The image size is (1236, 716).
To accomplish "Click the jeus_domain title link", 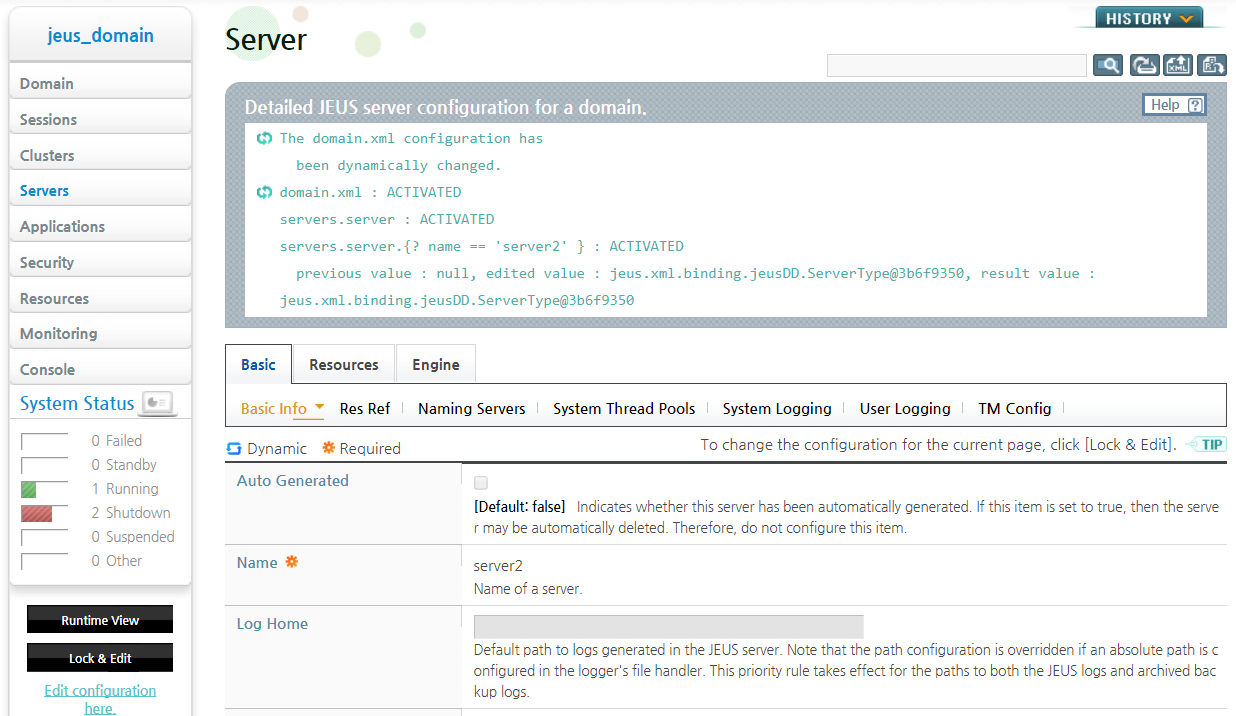I will 100,35.
